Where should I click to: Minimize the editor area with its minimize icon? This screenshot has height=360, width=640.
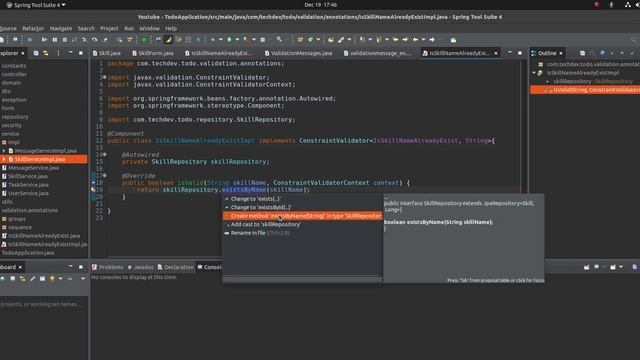[x=510, y=53]
